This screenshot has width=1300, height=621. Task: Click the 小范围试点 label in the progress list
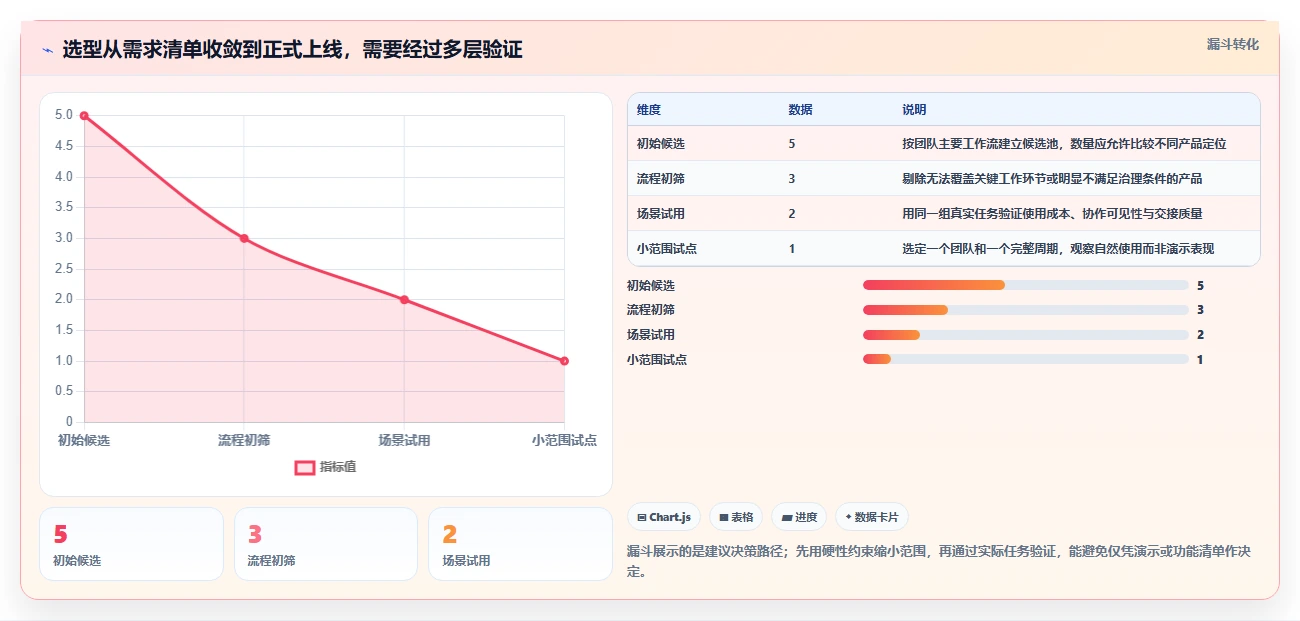pos(657,360)
